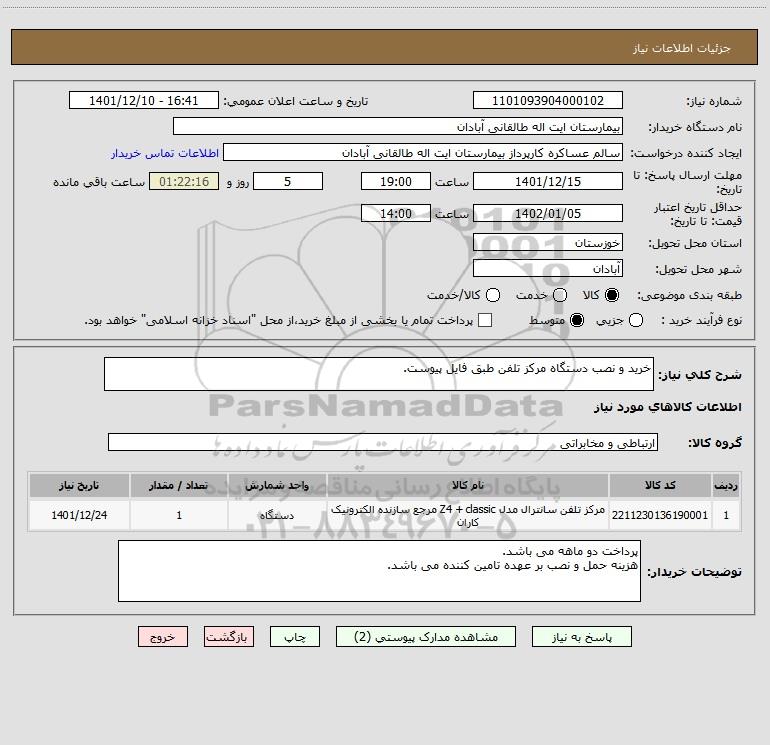Click the تاریخ نیاز column header

tap(79, 486)
